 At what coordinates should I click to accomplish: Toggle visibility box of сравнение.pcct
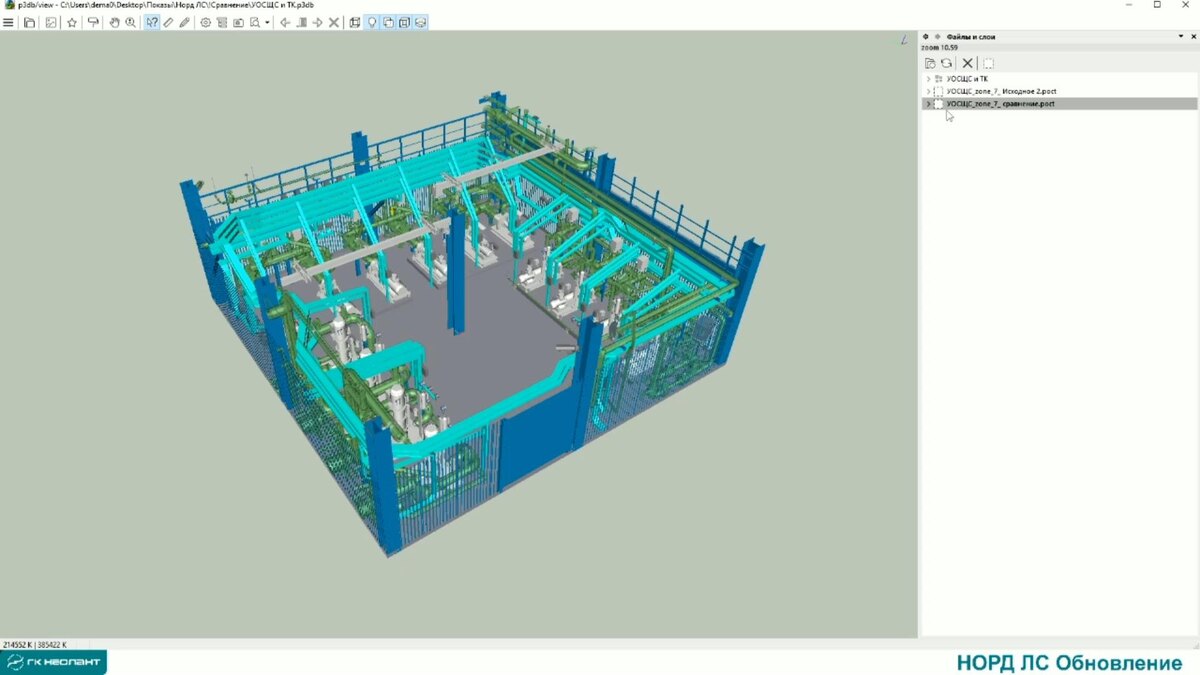(938, 104)
